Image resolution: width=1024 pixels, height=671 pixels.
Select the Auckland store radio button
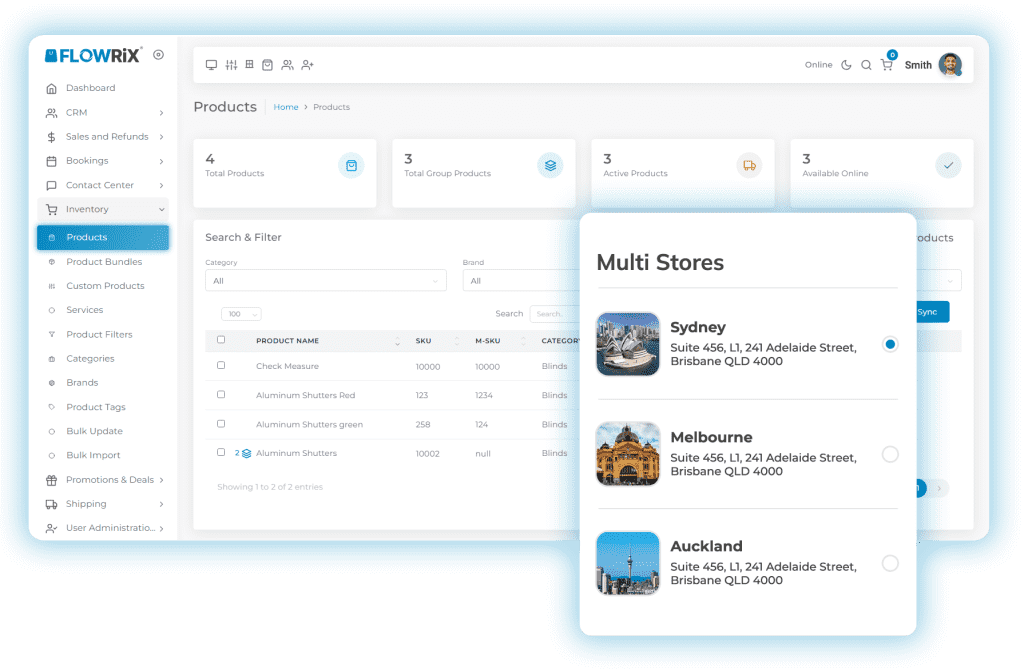(x=890, y=563)
